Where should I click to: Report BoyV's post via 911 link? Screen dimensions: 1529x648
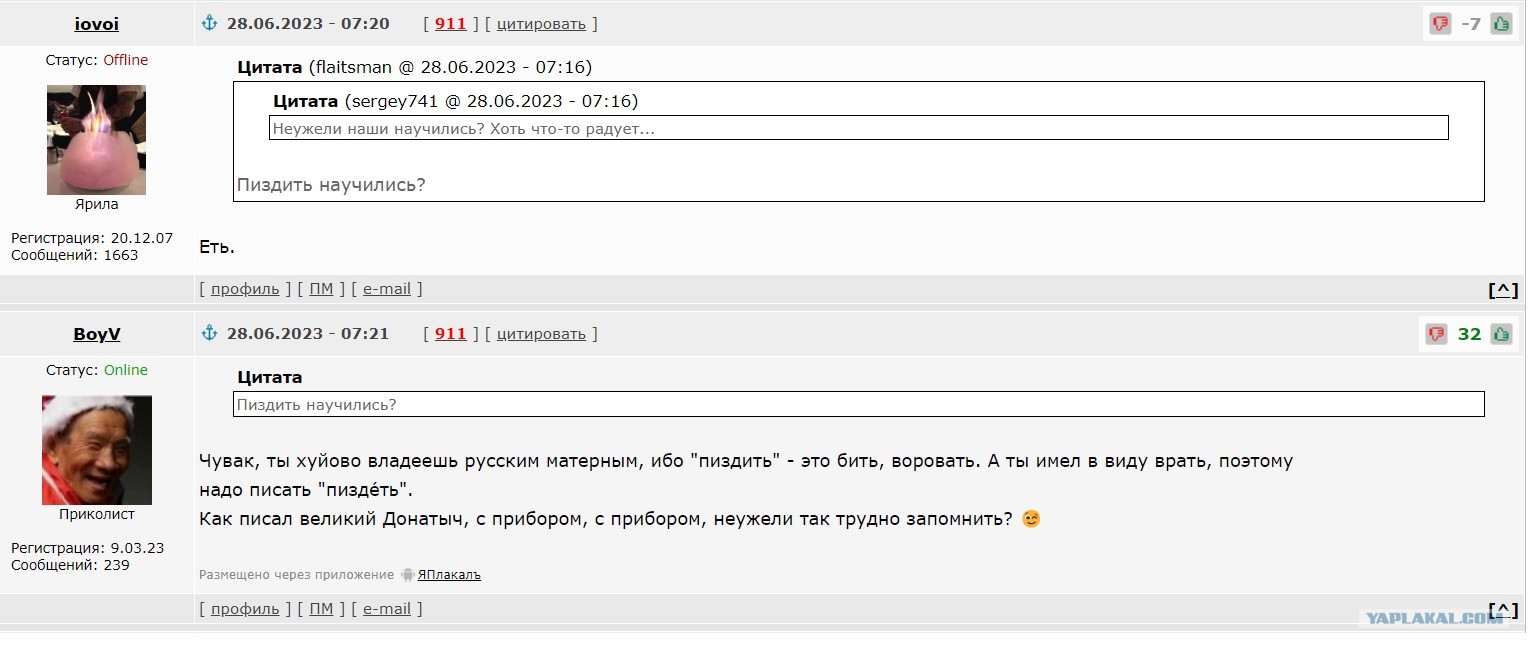(451, 334)
